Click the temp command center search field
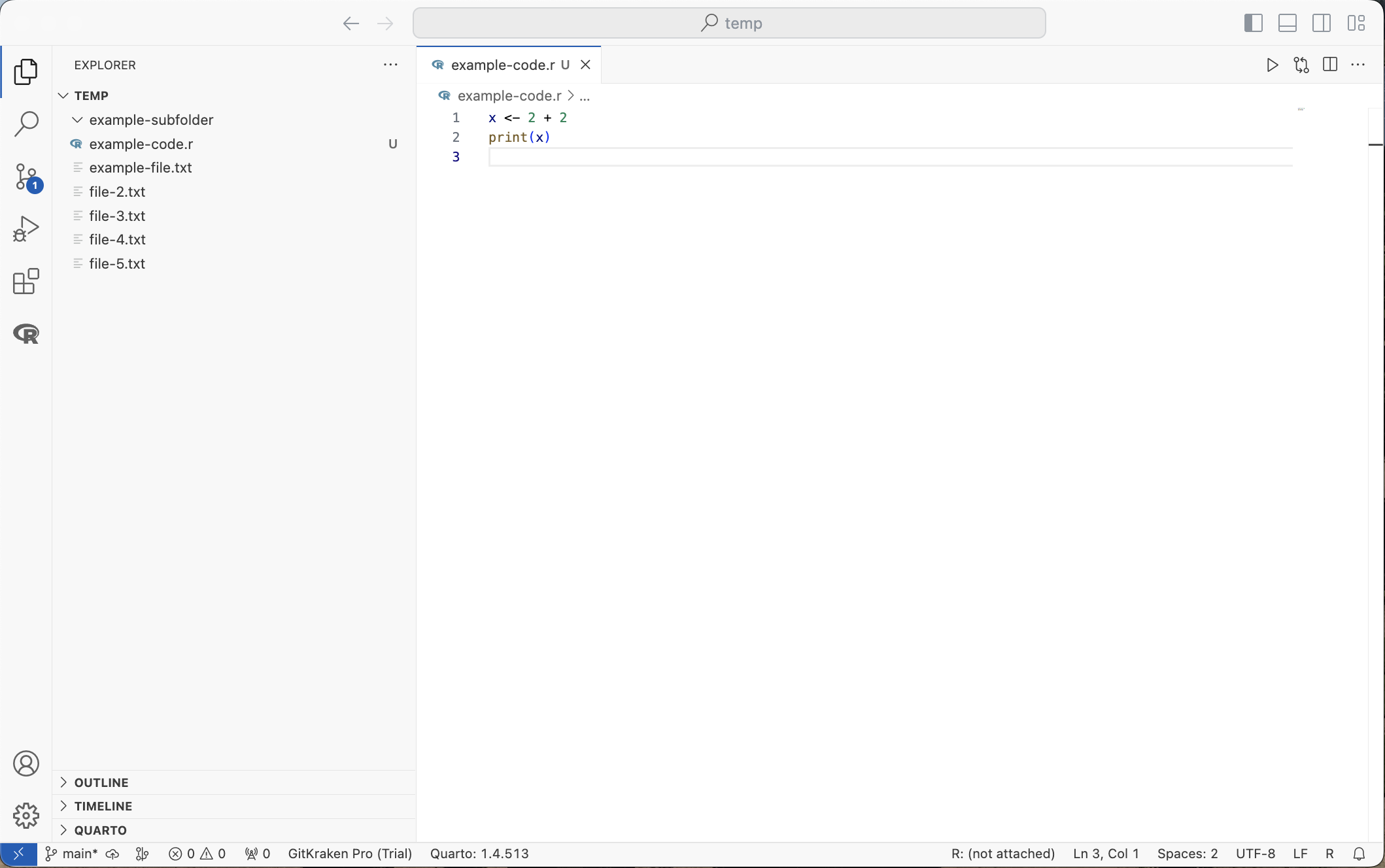This screenshot has width=1385, height=868. (x=729, y=24)
